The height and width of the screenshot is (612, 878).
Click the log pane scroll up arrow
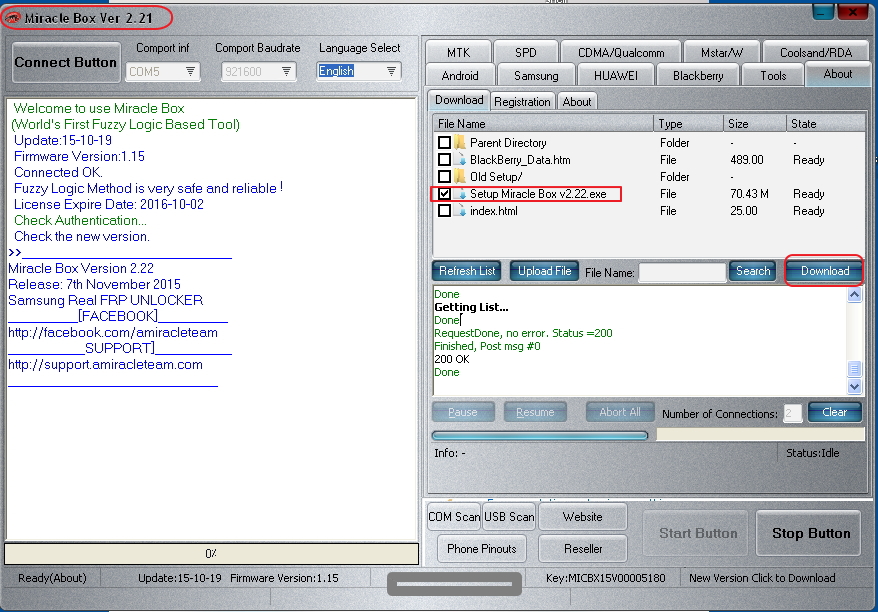tap(854, 295)
